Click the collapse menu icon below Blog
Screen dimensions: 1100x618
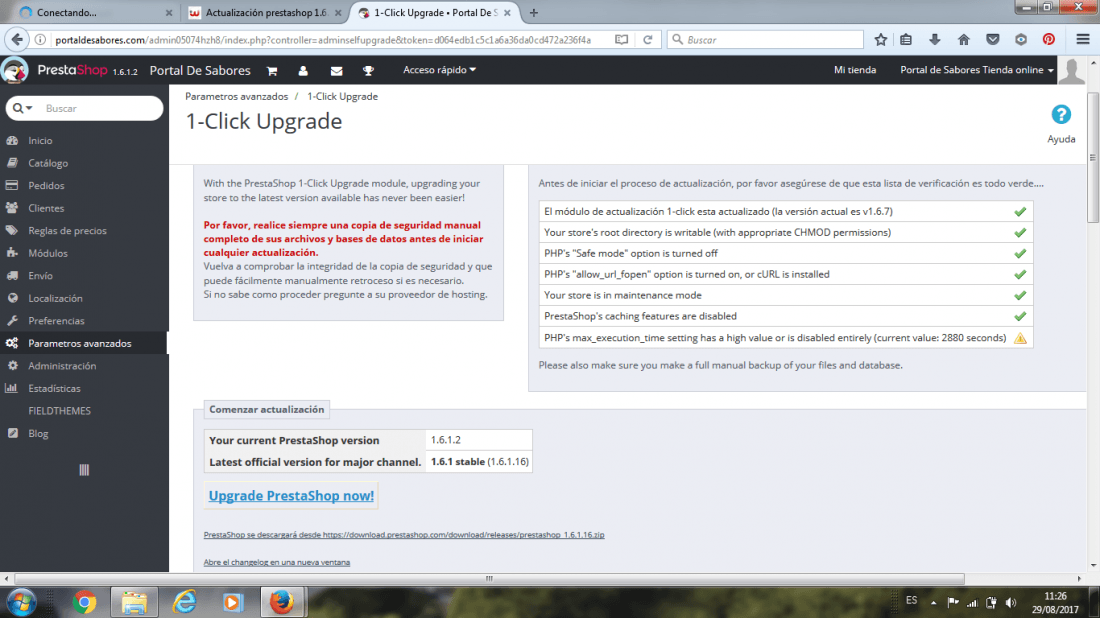click(x=84, y=470)
